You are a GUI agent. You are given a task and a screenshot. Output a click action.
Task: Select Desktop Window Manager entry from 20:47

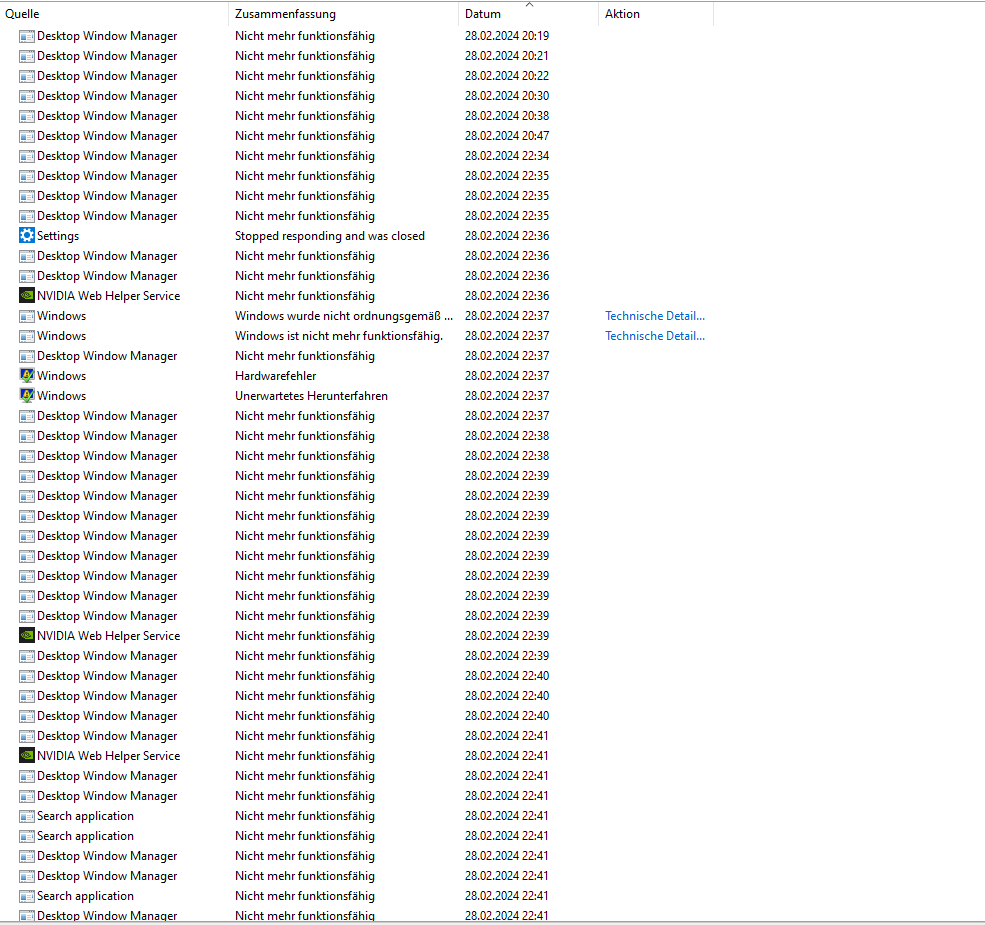(x=107, y=136)
